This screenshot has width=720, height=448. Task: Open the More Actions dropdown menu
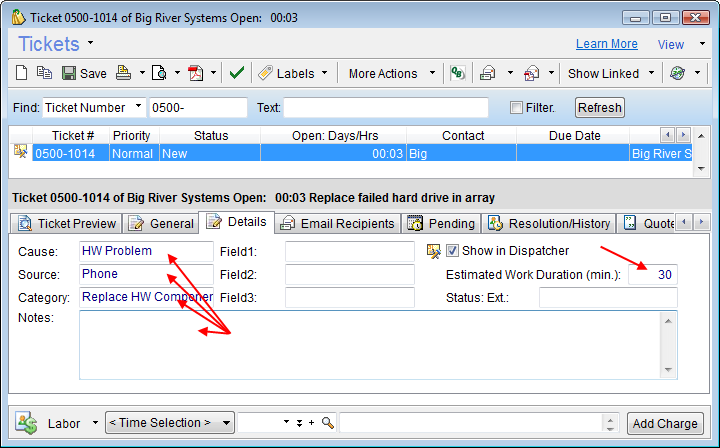(432, 73)
